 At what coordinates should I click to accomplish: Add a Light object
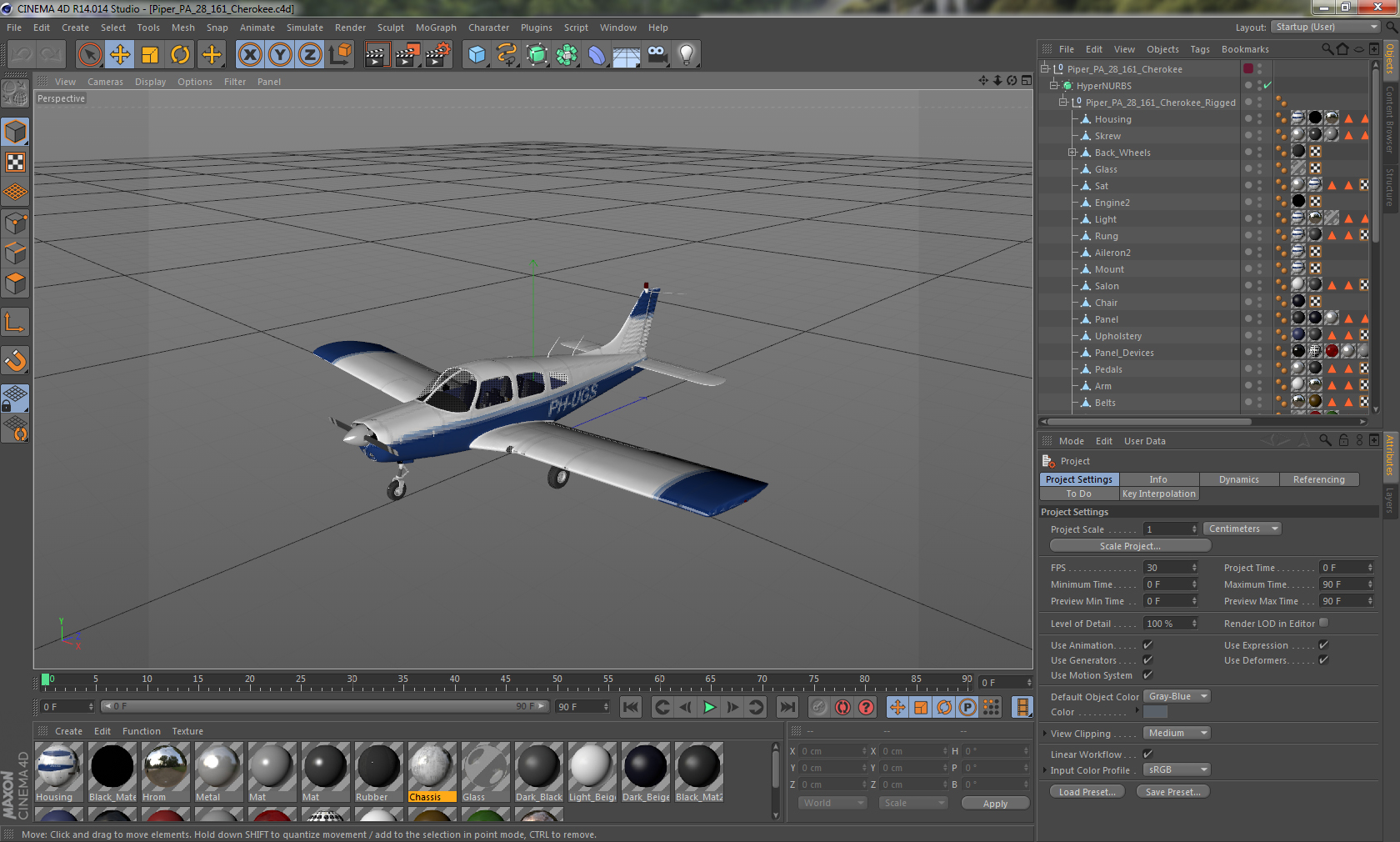pyautogui.click(x=687, y=55)
